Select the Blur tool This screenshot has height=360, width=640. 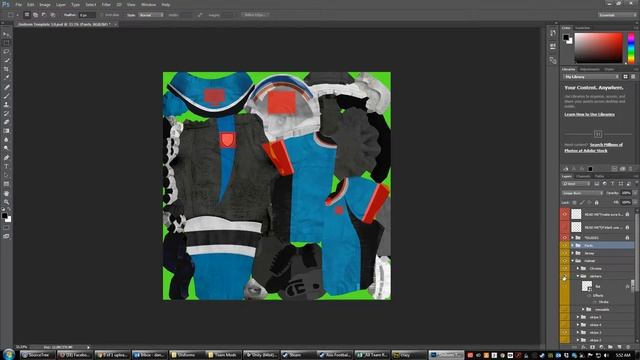(6, 140)
